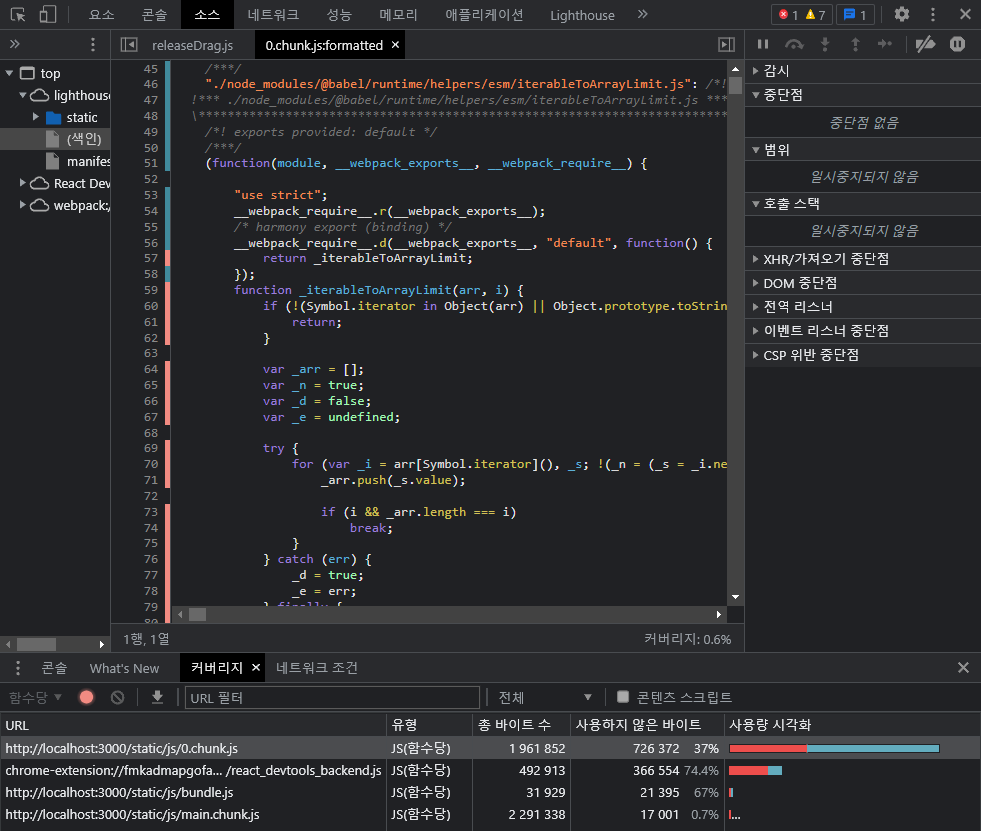Expand the webpack:// tree node
Viewport: 981px width, 831px height.
pos(23,205)
